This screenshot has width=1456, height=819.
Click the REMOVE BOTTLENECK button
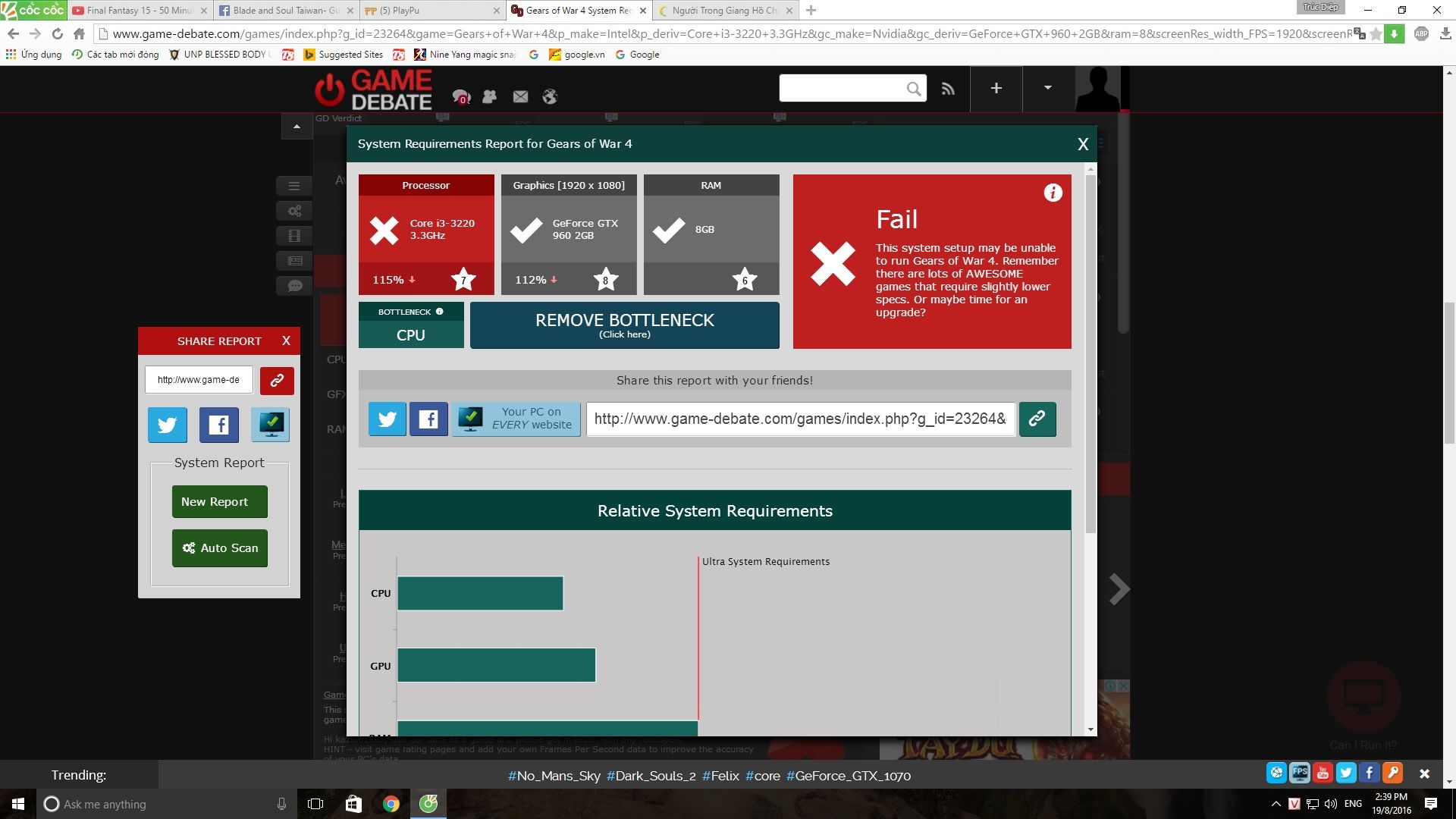(624, 325)
